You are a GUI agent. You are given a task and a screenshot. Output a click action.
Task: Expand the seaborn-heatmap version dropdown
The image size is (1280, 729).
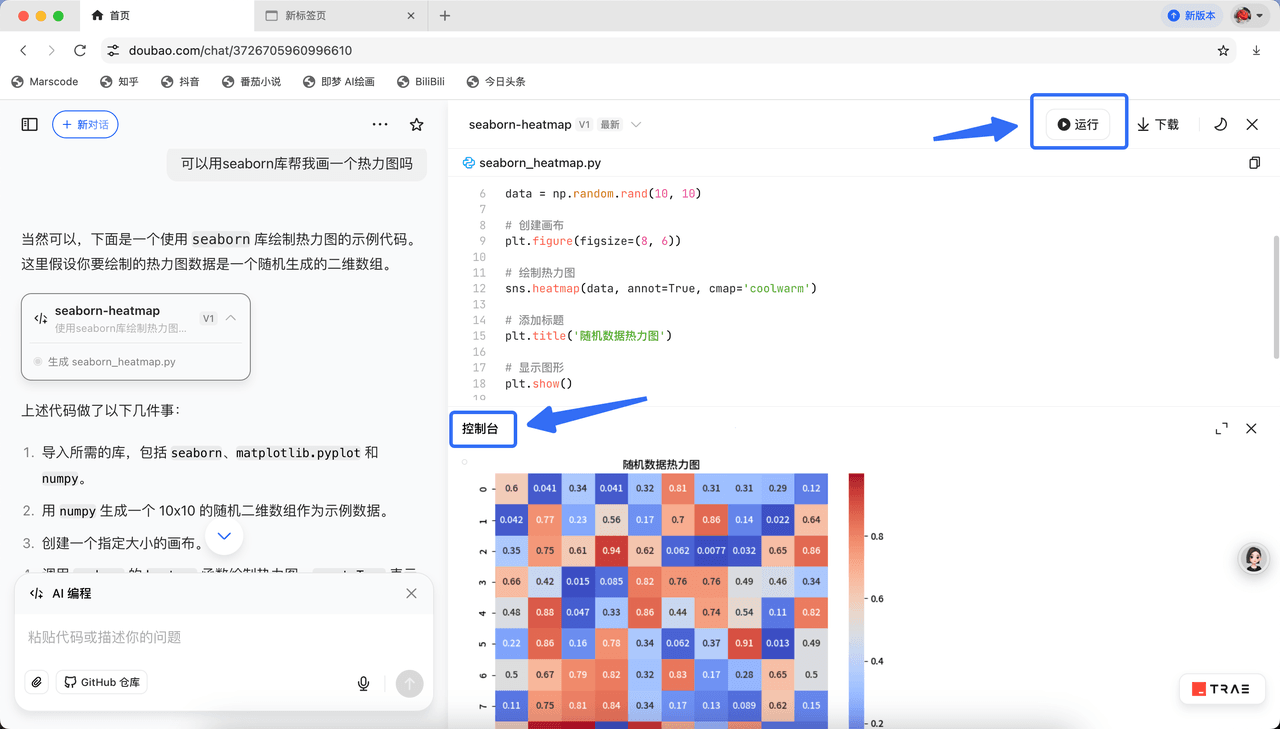636,125
